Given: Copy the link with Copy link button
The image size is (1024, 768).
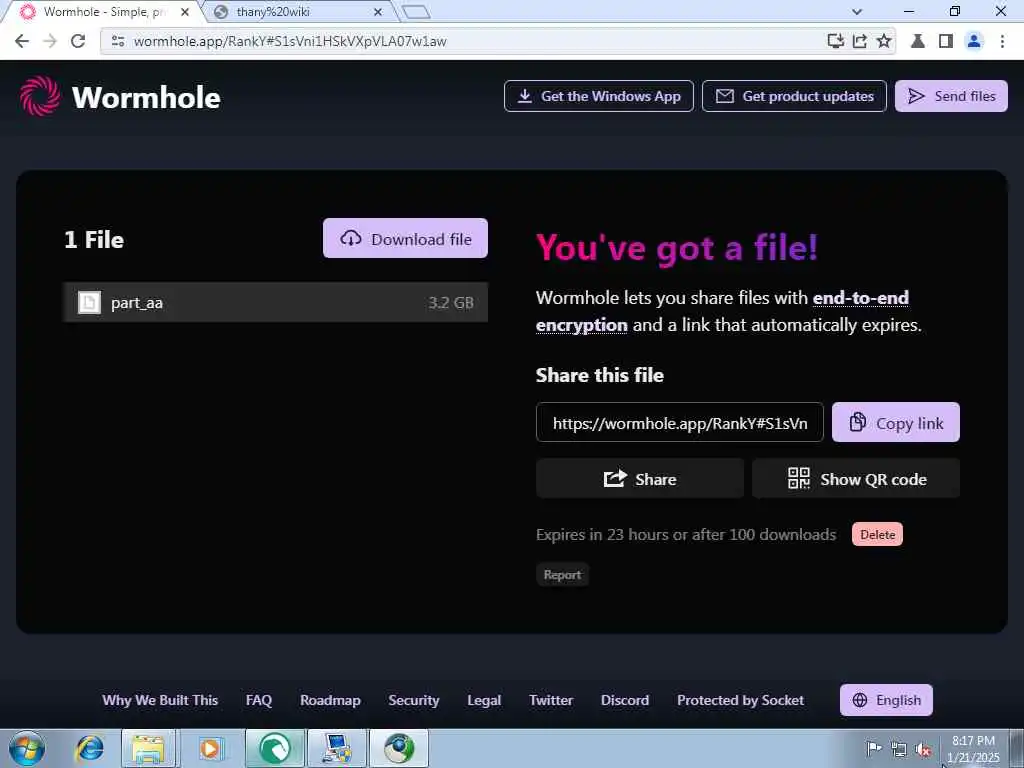Looking at the screenshot, I should [x=895, y=423].
